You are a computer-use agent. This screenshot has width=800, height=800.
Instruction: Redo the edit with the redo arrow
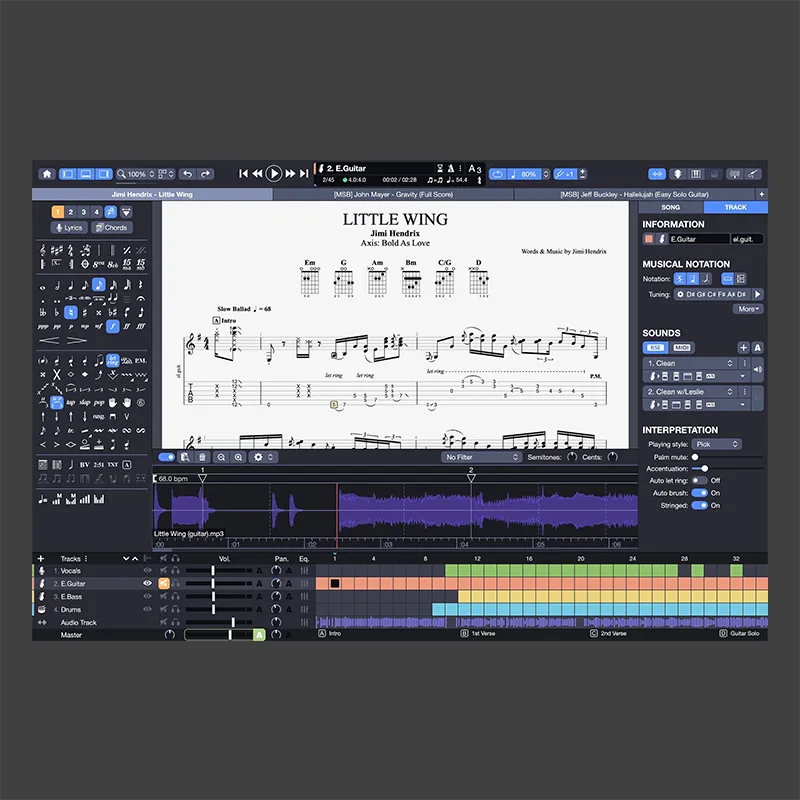tap(205, 174)
